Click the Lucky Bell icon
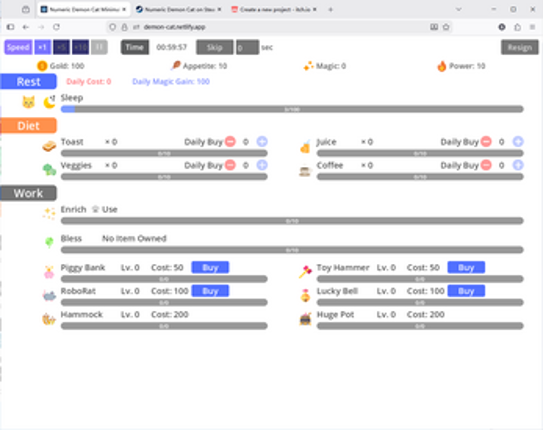 [305, 295]
